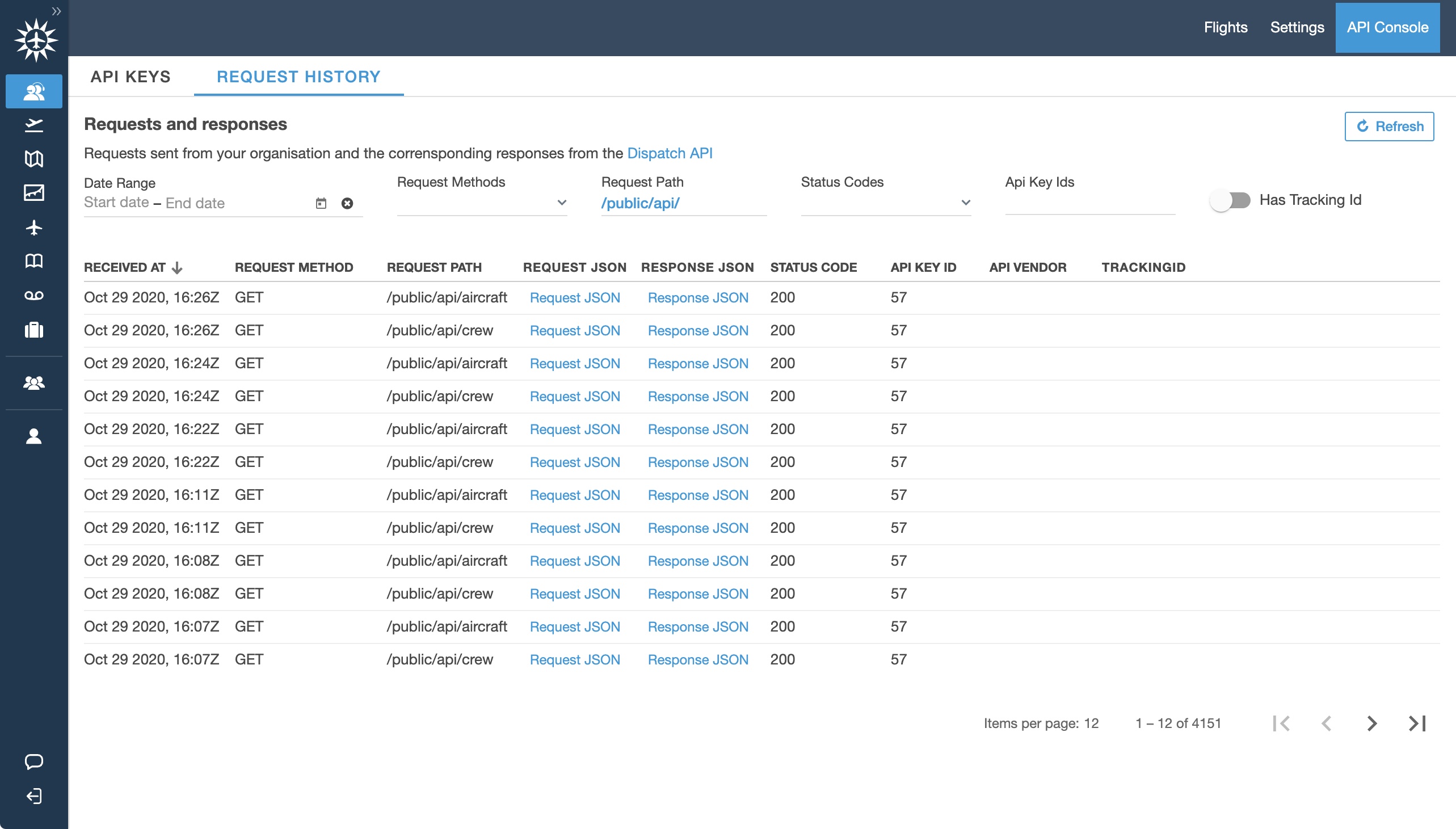Image resolution: width=1456 pixels, height=829 pixels.
Task: Go to next page of results
Action: (1371, 723)
